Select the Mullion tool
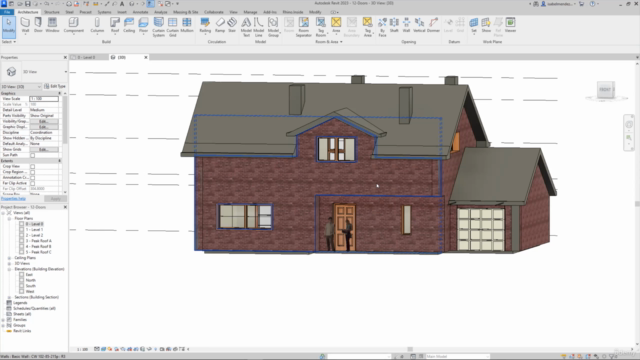The width and height of the screenshot is (640, 360). (x=187, y=25)
